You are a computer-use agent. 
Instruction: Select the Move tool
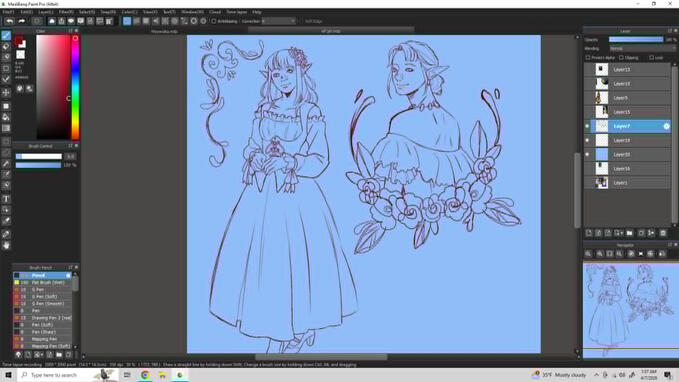[x=6, y=93]
